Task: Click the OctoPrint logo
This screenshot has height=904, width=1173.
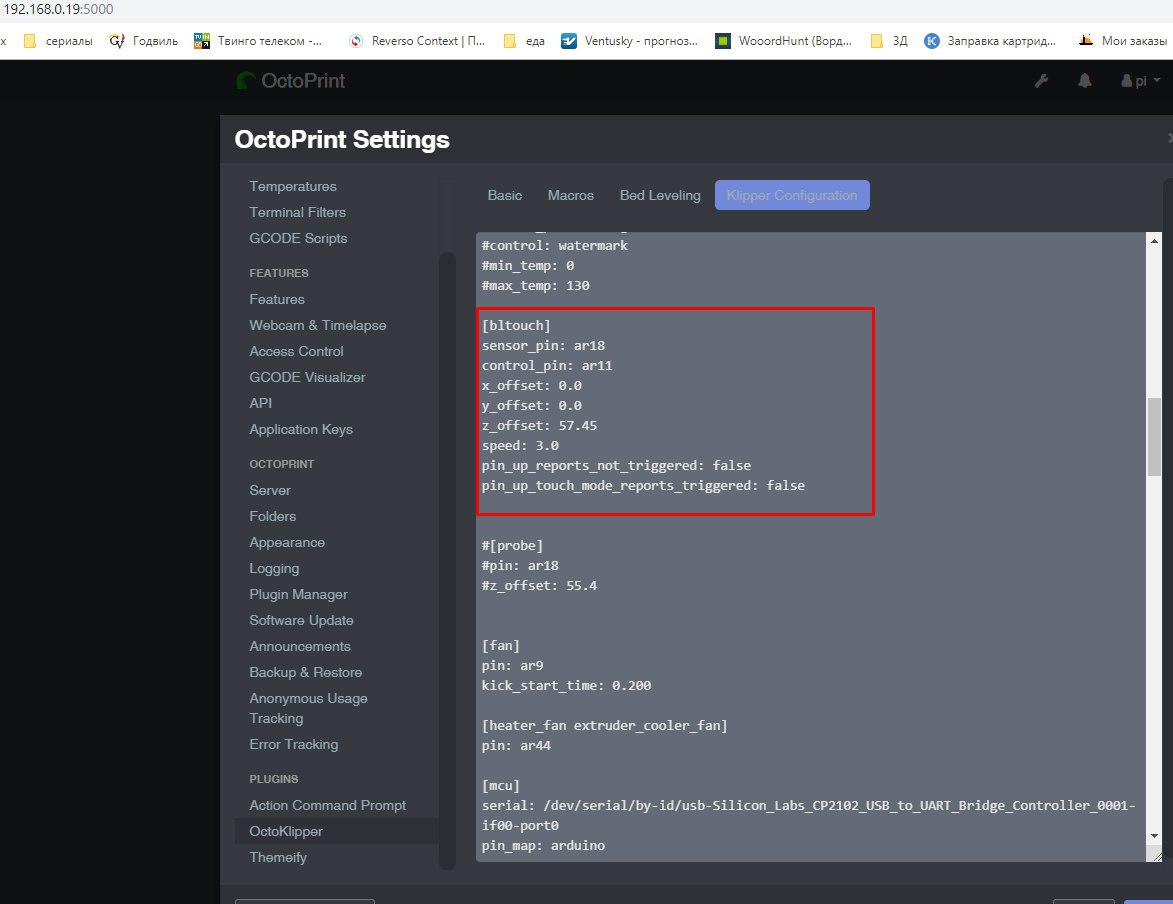Action: pyautogui.click(x=290, y=81)
